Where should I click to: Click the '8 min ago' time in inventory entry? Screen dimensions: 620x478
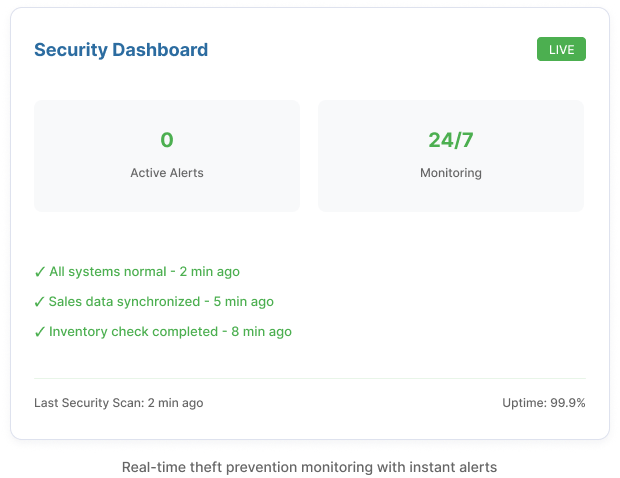coord(261,331)
